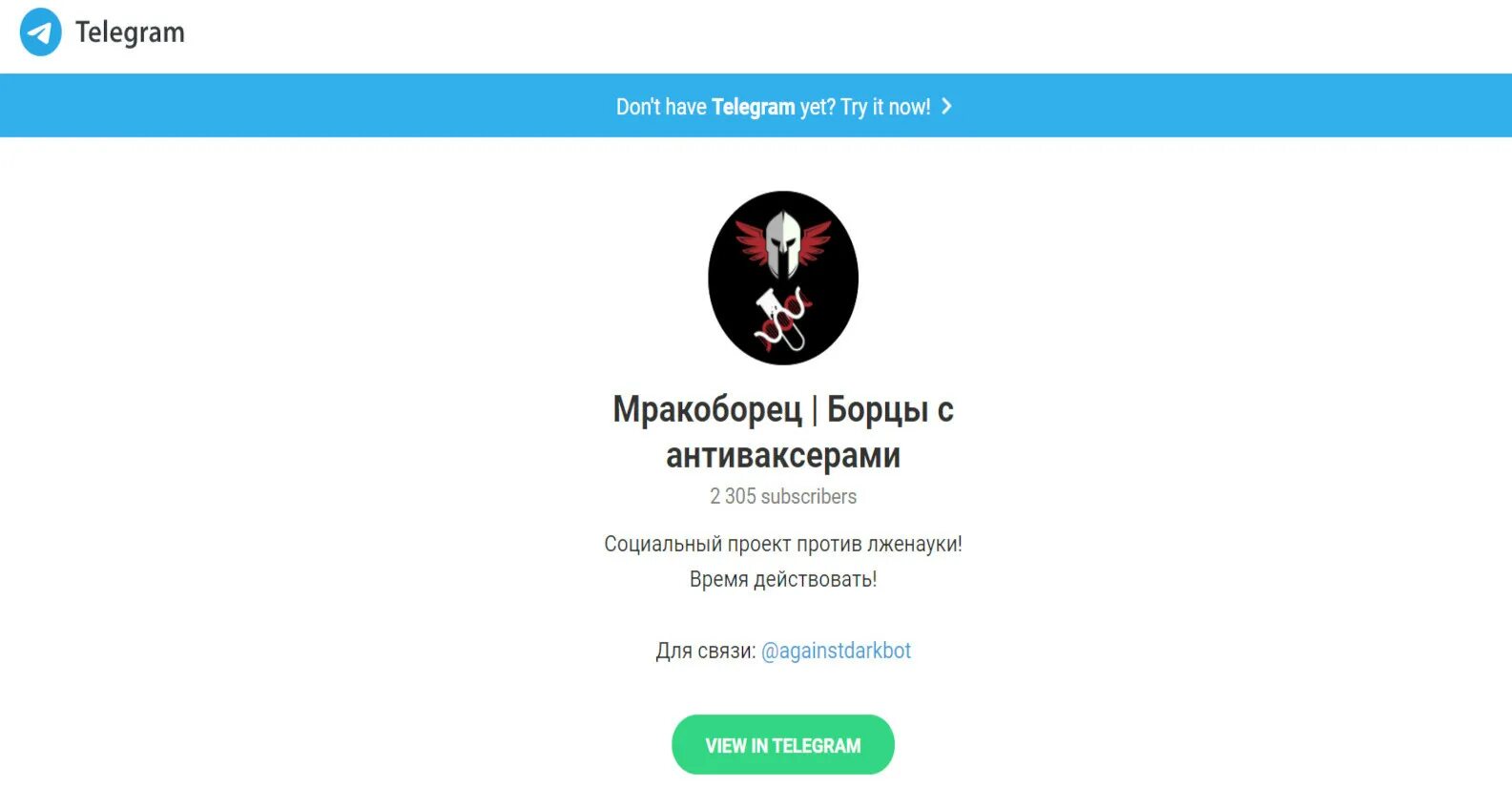Click the "Время действовать!" line
1512x808 pixels.
[783, 579]
